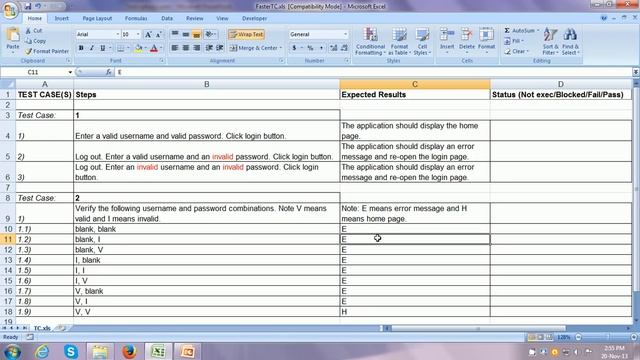Viewport: 640px width, 360px height.
Task: Click the Orientation icon
Action: point(211,35)
